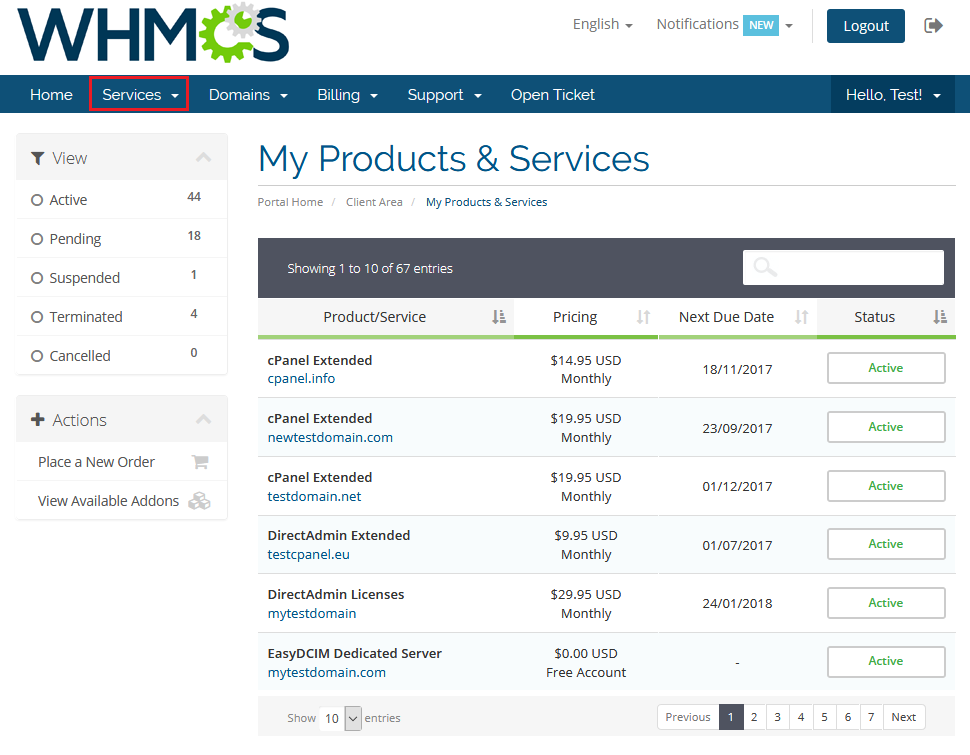Open the testdomain.net link
The height and width of the screenshot is (755, 970).
314,496
